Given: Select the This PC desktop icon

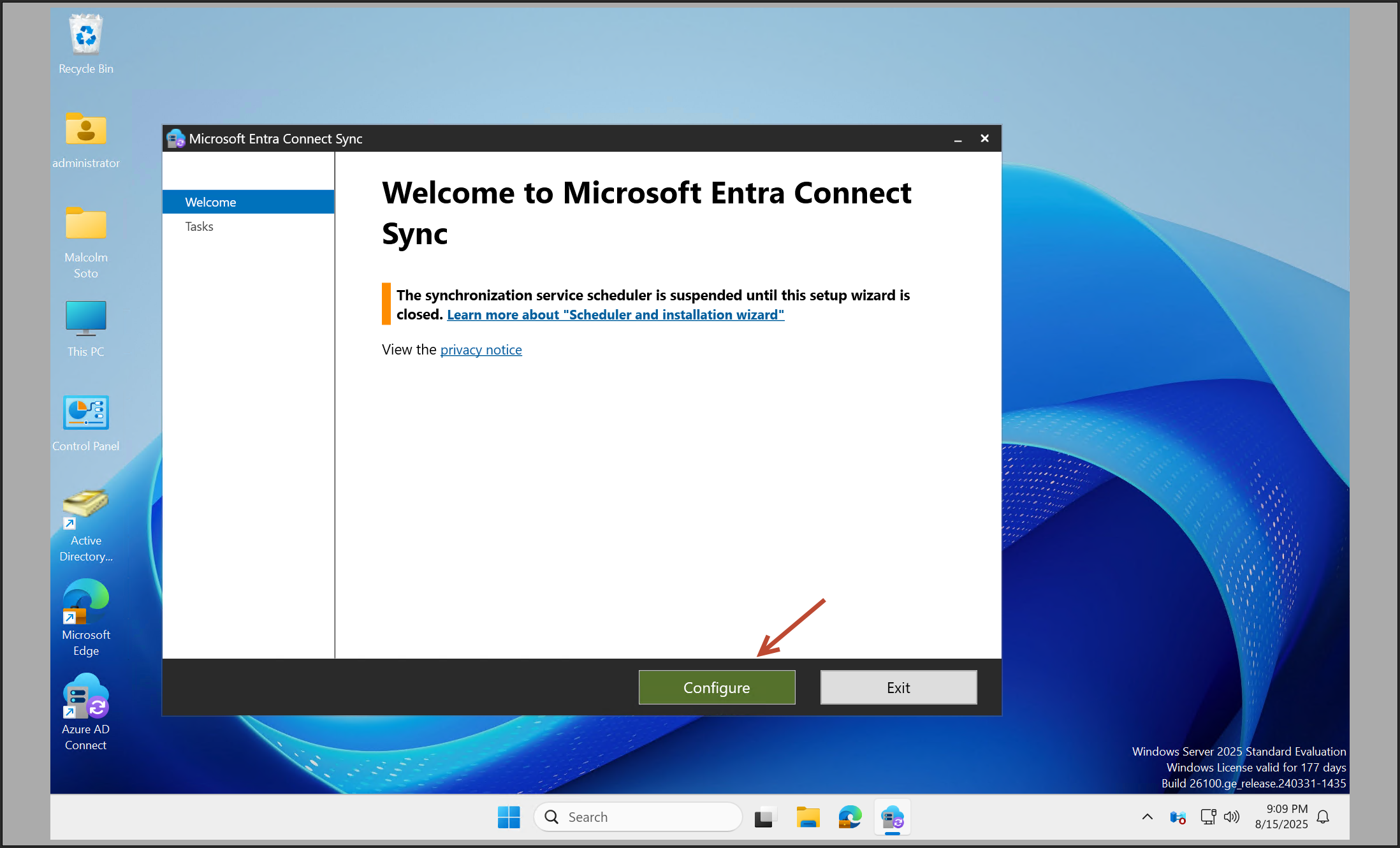Looking at the screenshot, I should click(85, 319).
